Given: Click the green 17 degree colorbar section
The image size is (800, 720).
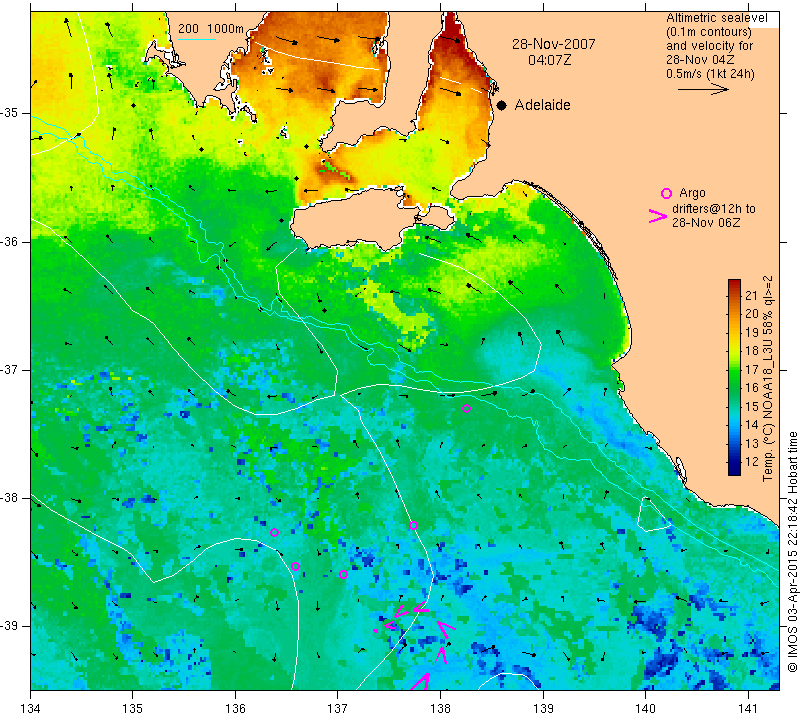Looking at the screenshot, I should pos(734,368).
